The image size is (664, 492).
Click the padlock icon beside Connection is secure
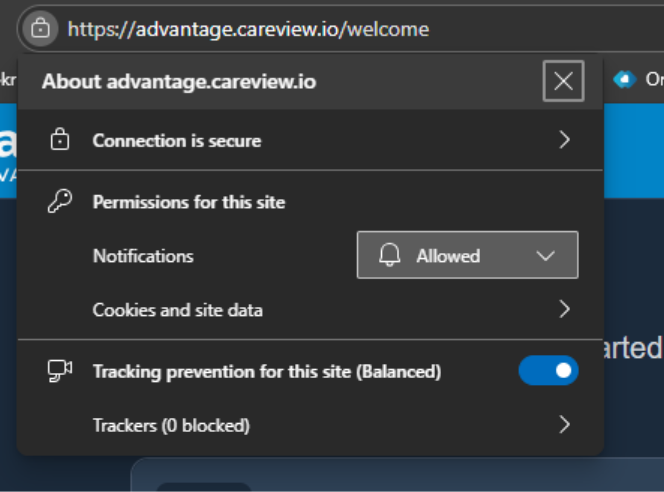point(60,140)
